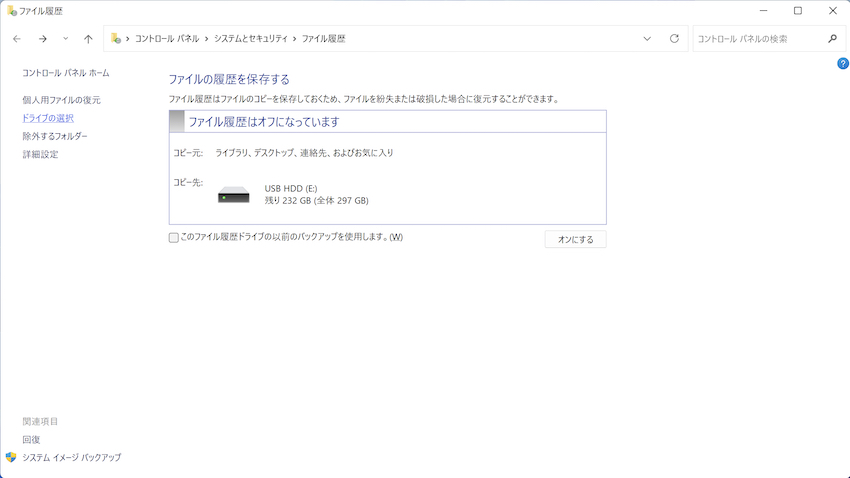Minimize the ファイル履歴 window
Screen dimensions: 850x478
(x=763, y=10)
